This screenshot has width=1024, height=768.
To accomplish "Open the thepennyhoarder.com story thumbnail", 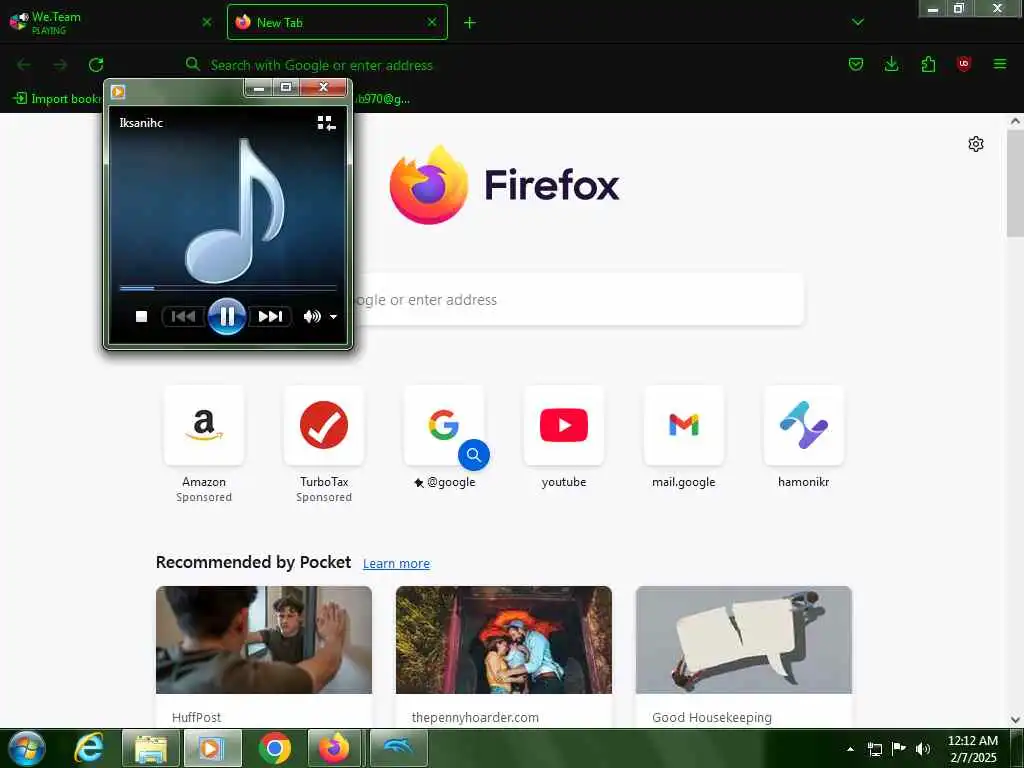I will pos(504,640).
